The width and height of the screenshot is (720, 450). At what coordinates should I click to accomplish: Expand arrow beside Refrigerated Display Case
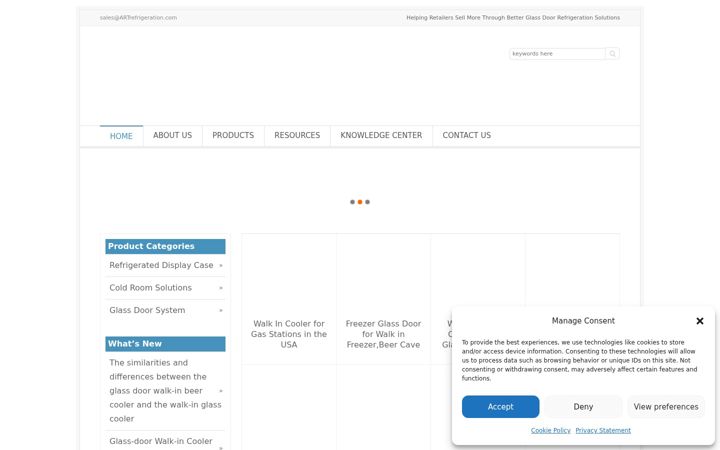221,265
